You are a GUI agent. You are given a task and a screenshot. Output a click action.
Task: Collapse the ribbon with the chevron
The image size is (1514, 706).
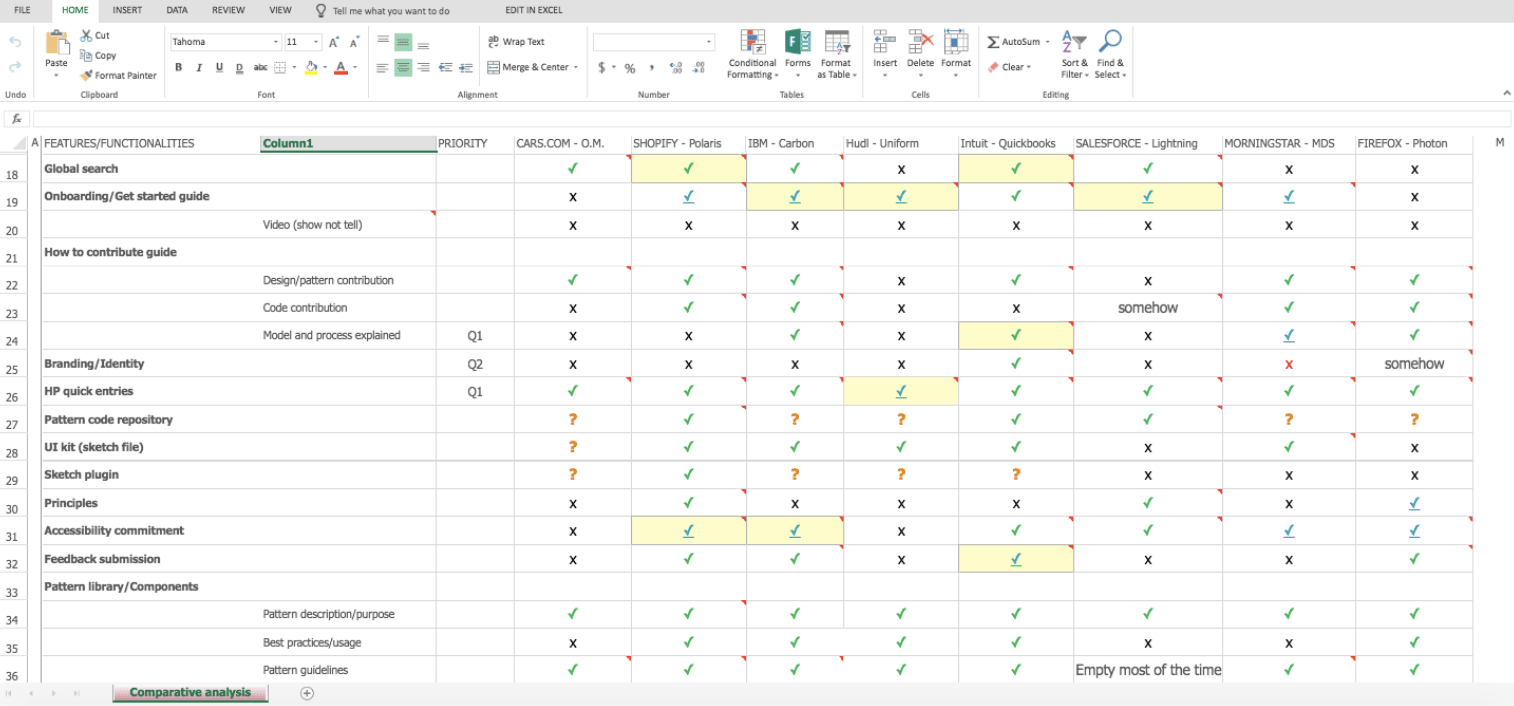[1507, 92]
